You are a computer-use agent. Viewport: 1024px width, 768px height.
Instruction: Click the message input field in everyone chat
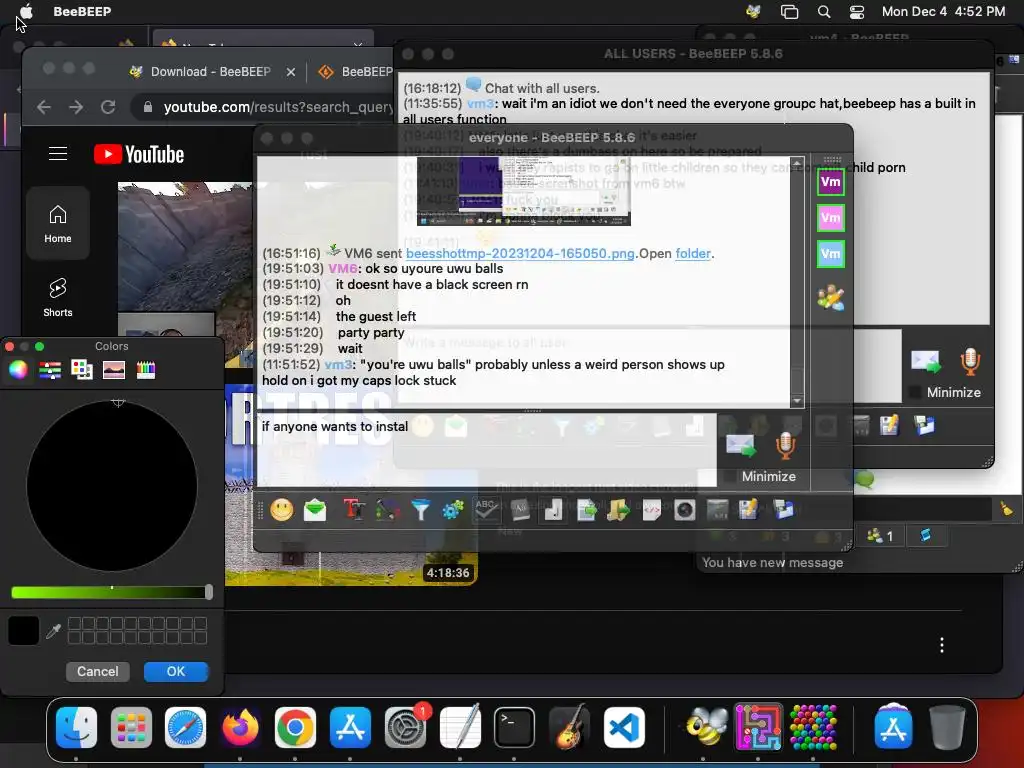(x=486, y=450)
